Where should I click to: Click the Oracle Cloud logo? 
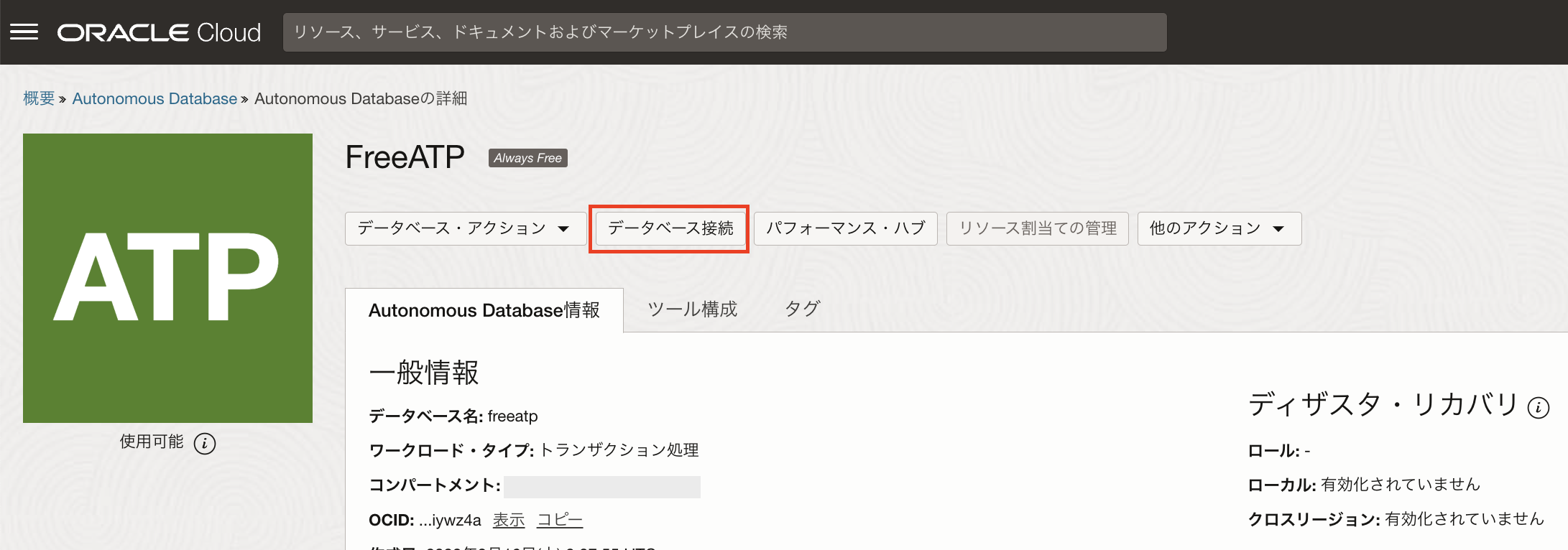[159, 32]
